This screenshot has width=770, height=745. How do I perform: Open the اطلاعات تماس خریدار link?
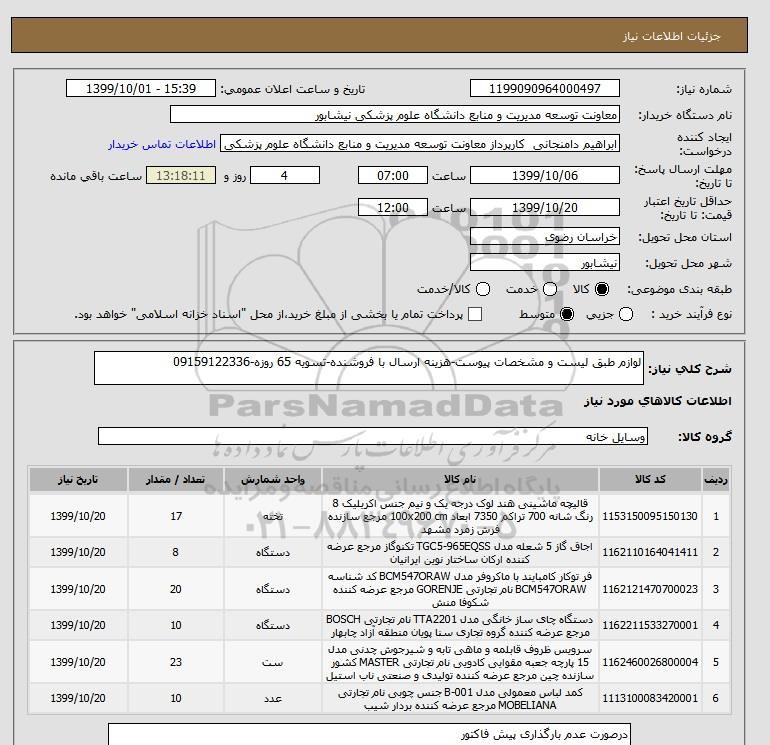(162, 144)
